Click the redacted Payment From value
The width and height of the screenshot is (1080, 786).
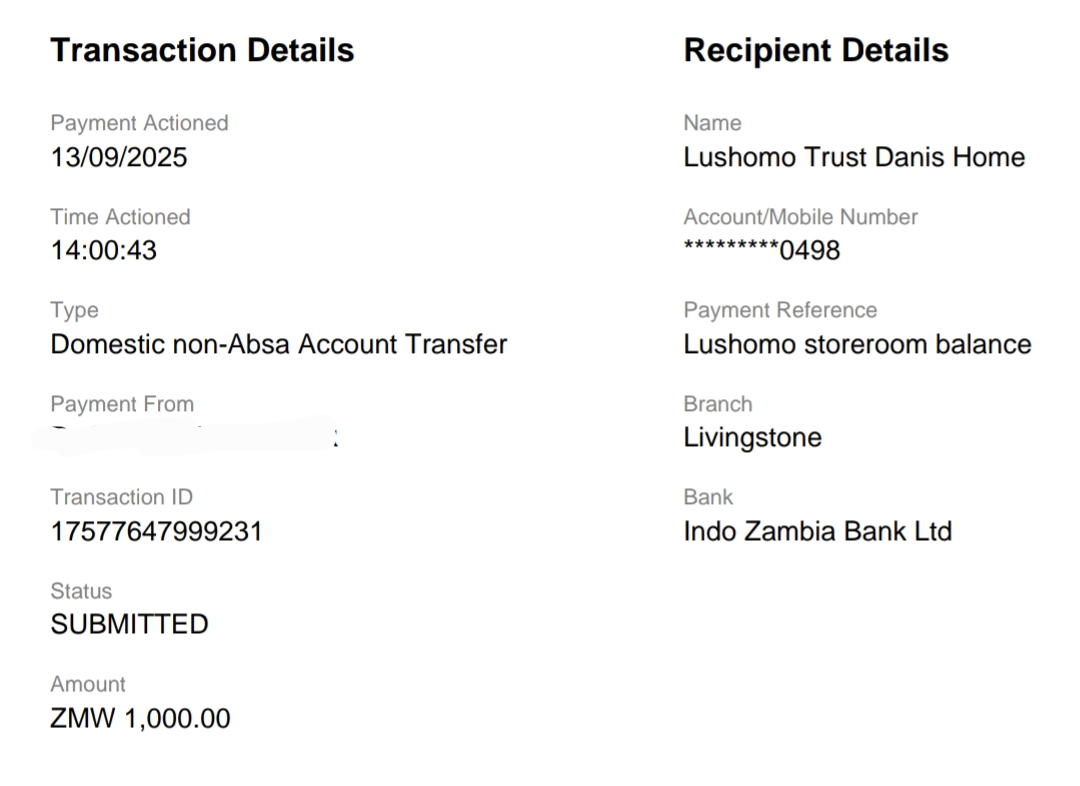click(x=194, y=438)
